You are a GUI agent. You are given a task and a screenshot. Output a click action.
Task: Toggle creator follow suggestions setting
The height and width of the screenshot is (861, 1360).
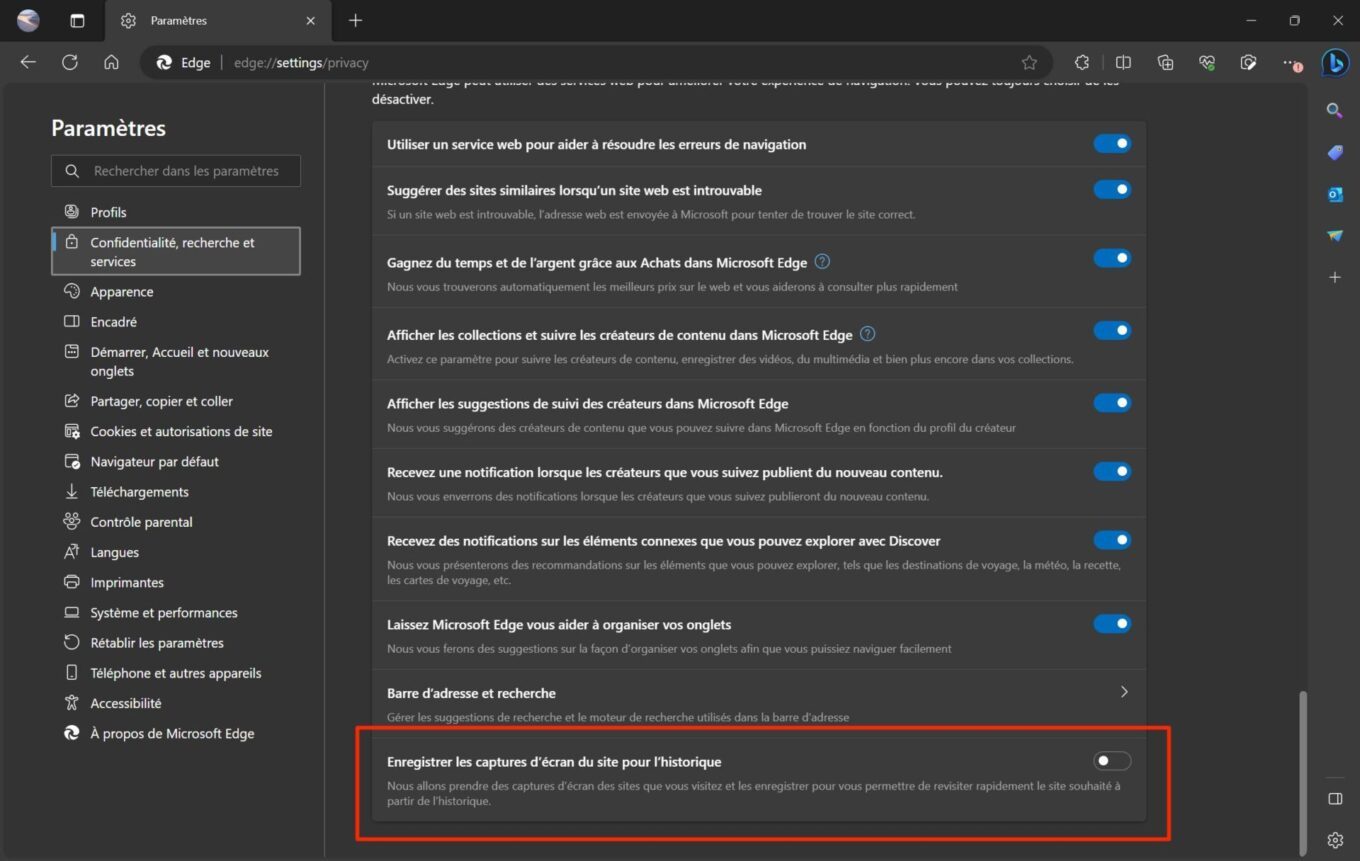point(1112,403)
